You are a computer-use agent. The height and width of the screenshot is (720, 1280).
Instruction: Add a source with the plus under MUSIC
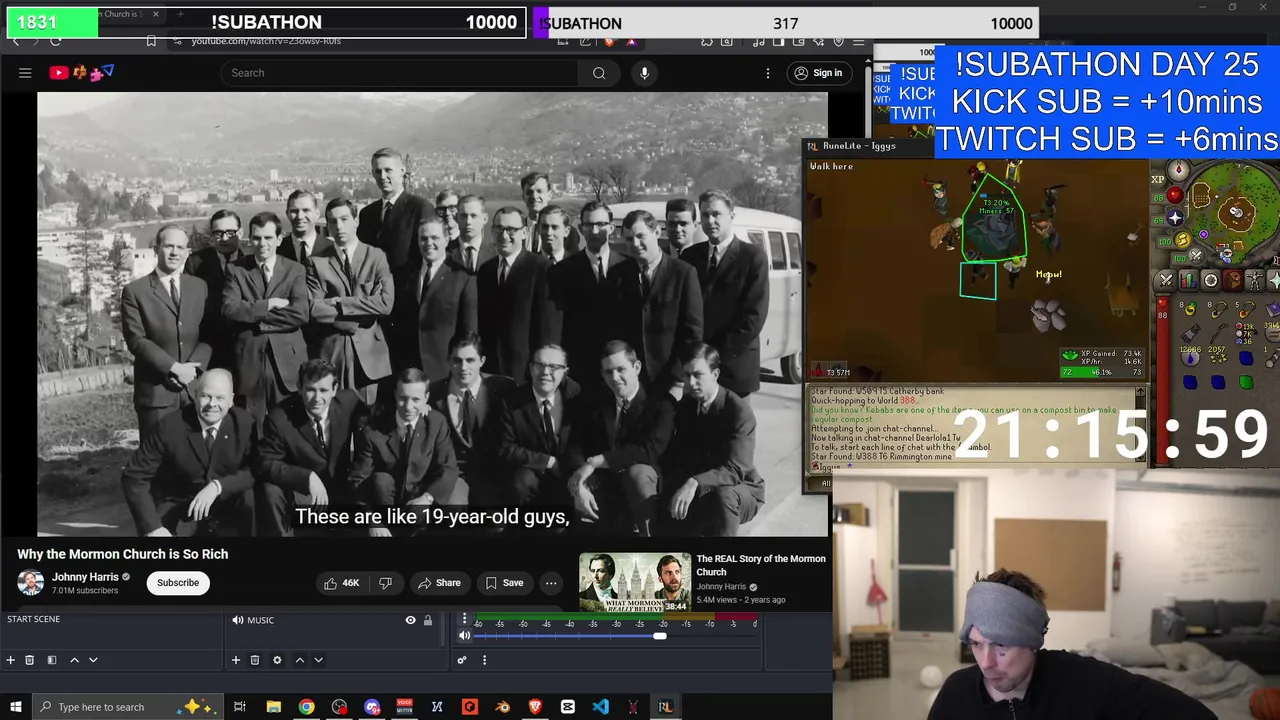click(x=236, y=660)
